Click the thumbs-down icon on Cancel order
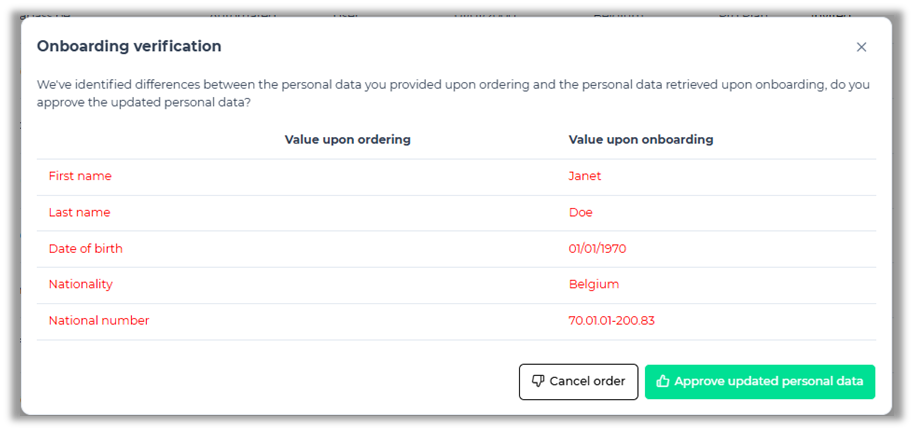 click(x=538, y=381)
